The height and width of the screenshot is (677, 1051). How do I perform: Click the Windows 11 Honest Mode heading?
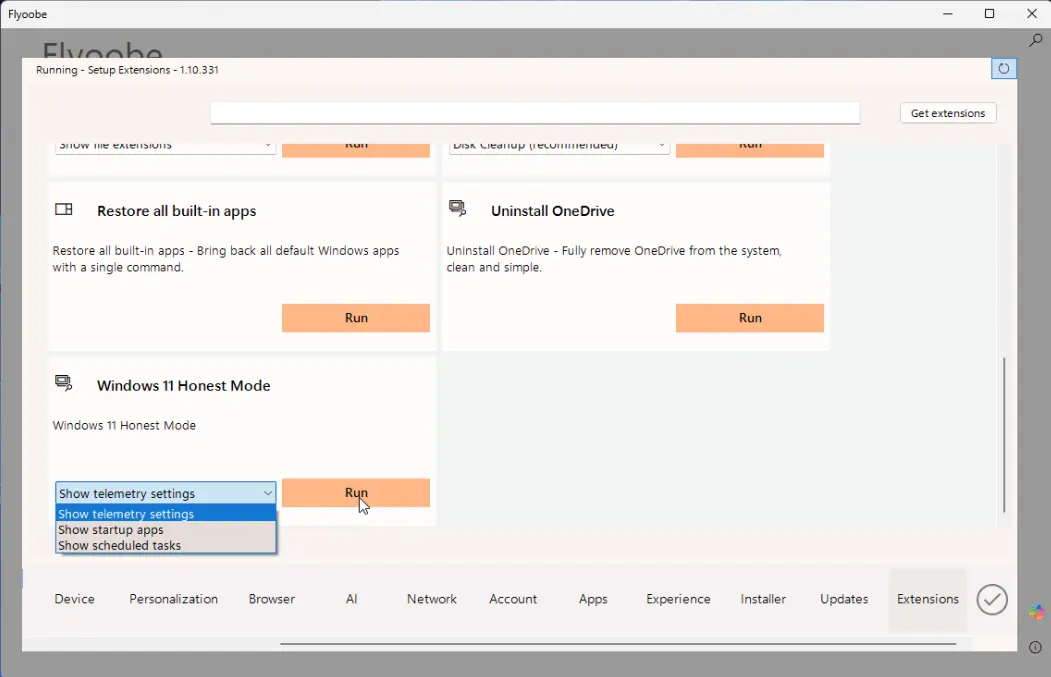pos(184,385)
